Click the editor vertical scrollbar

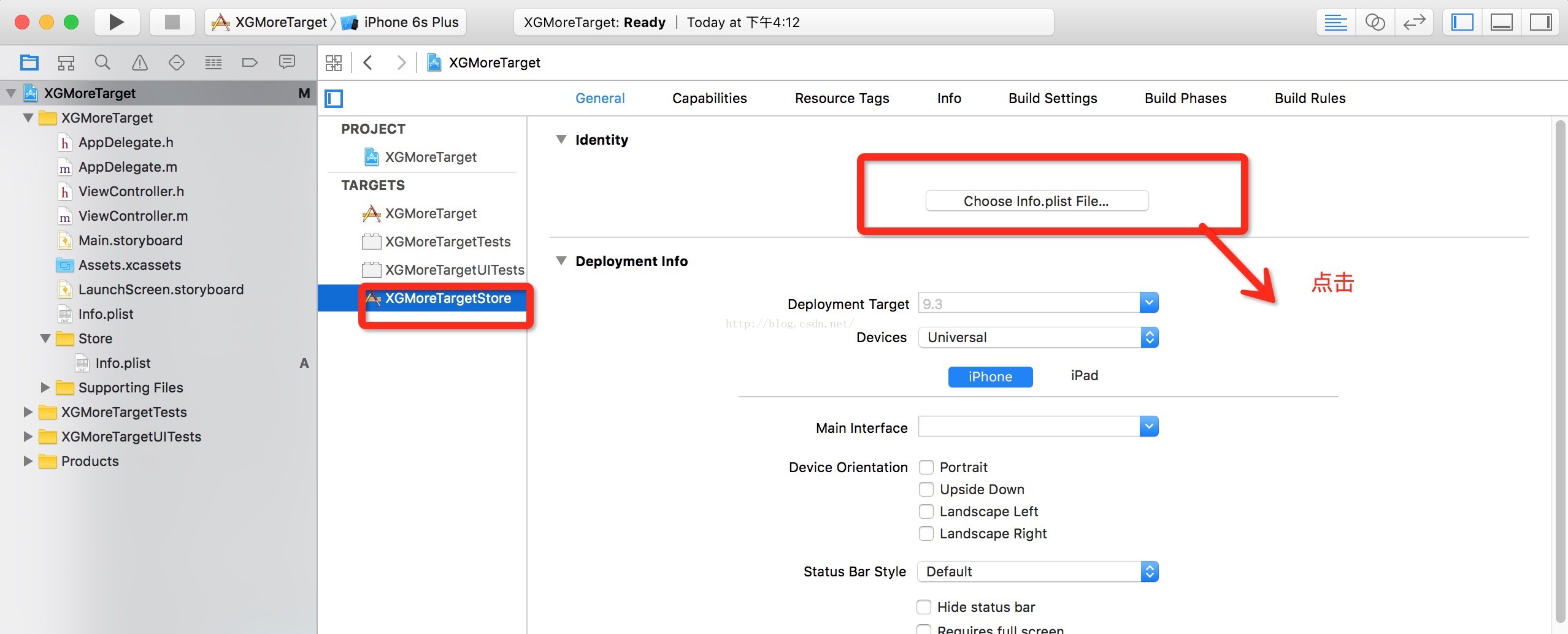click(x=1561, y=372)
